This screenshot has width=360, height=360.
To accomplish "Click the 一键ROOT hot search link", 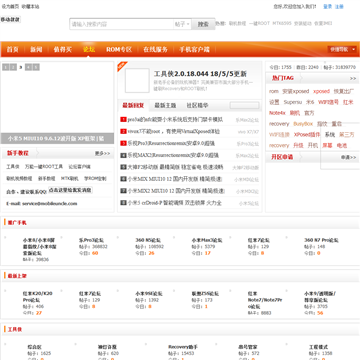I will point(259,23).
